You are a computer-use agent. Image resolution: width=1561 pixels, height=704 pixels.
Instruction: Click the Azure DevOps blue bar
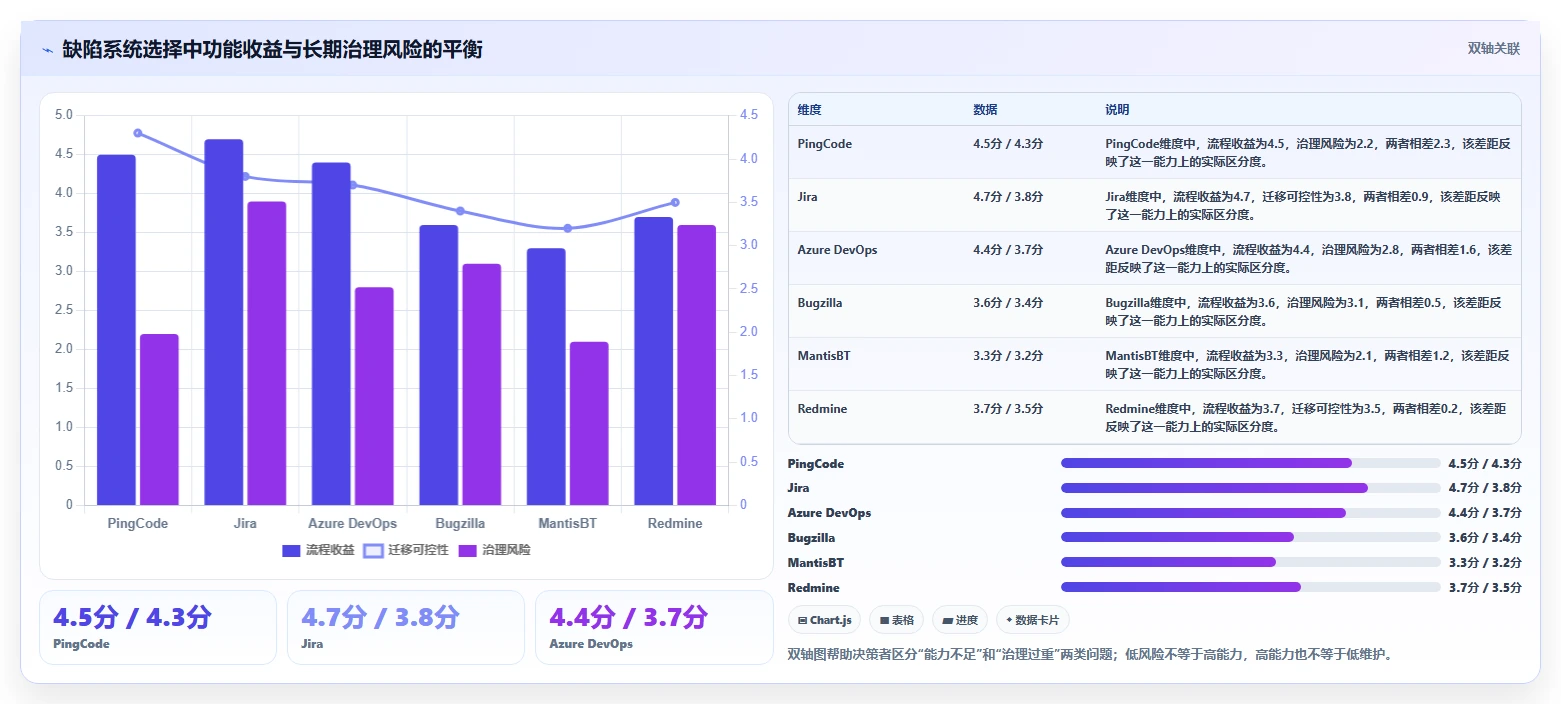(x=331, y=334)
